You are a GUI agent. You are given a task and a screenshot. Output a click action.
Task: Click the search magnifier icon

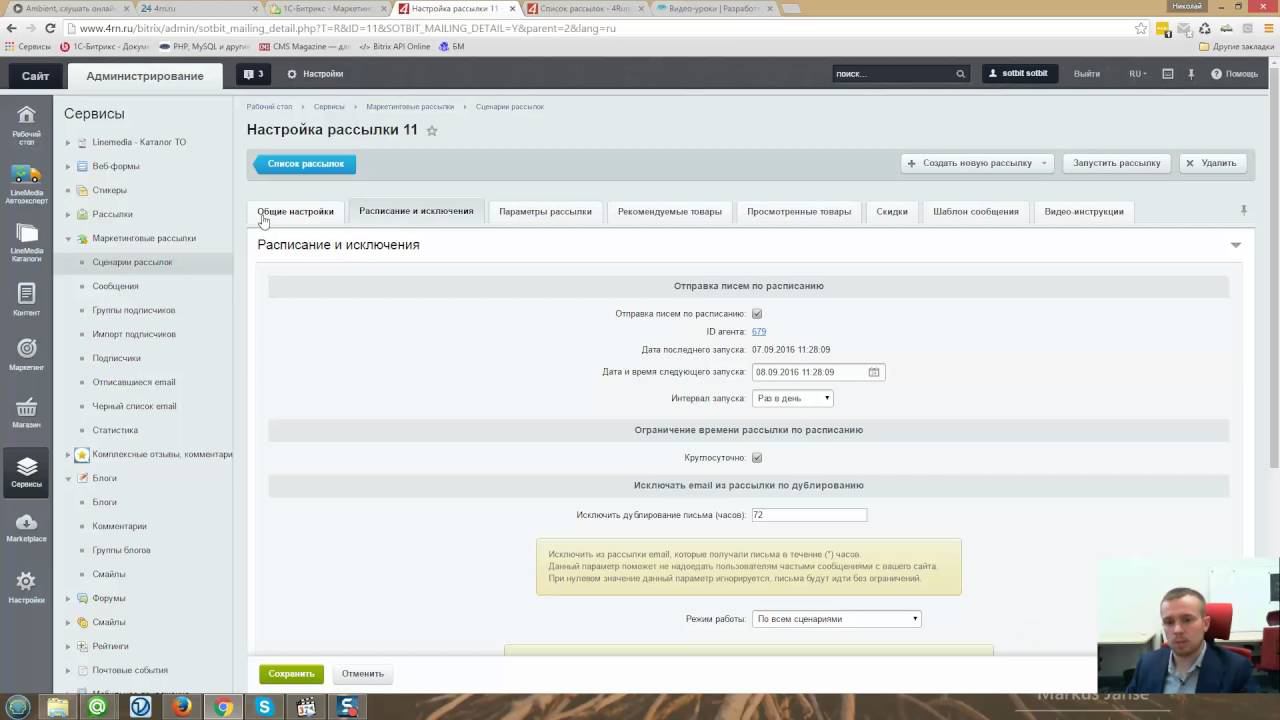tap(960, 74)
